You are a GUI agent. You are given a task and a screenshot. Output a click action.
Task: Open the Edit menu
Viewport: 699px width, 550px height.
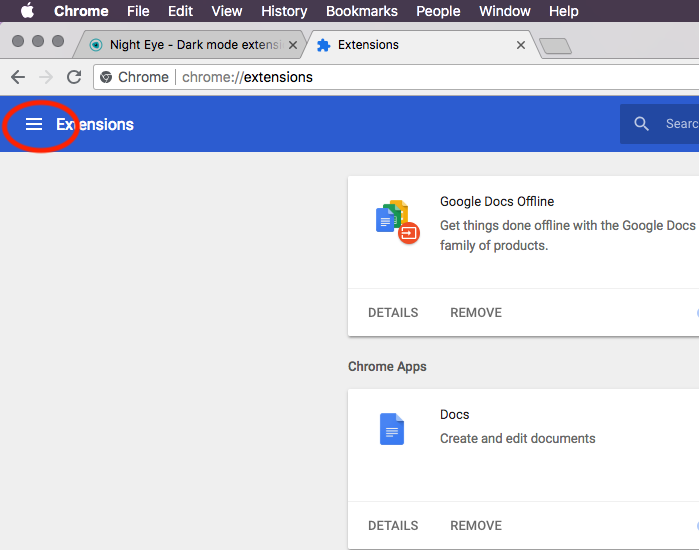(x=180, y=11)
